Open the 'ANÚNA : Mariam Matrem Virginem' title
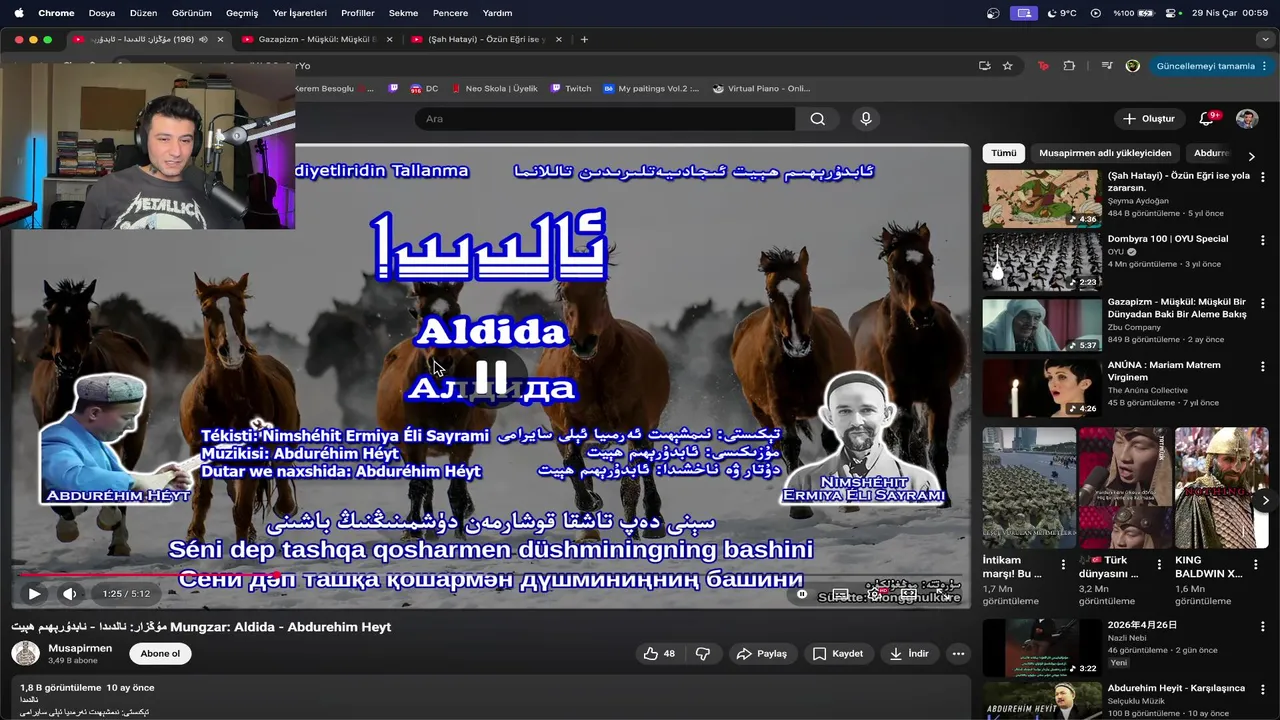1280x720 pixels. point(1164,371)
